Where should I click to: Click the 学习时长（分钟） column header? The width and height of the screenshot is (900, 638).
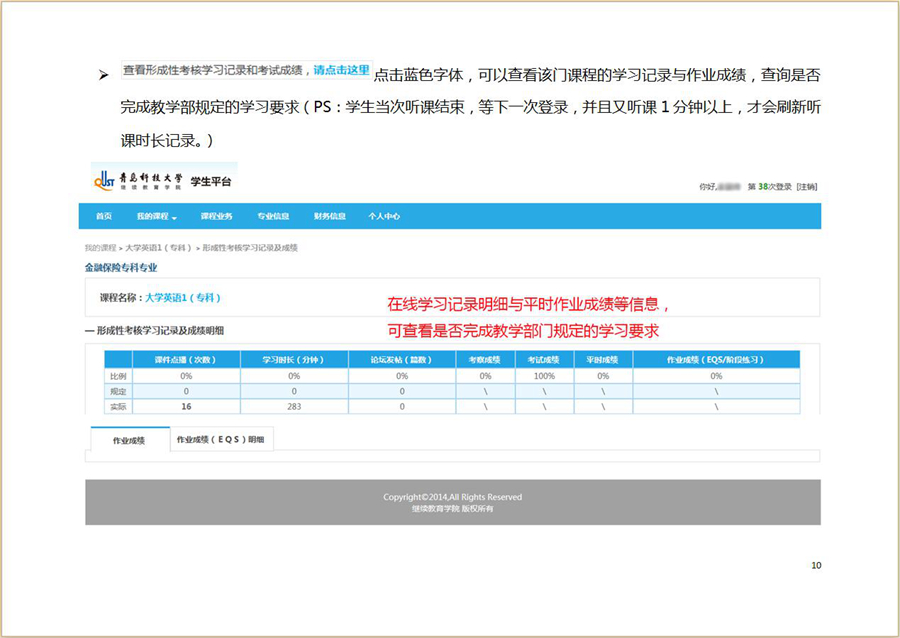[x=294, y=359]
